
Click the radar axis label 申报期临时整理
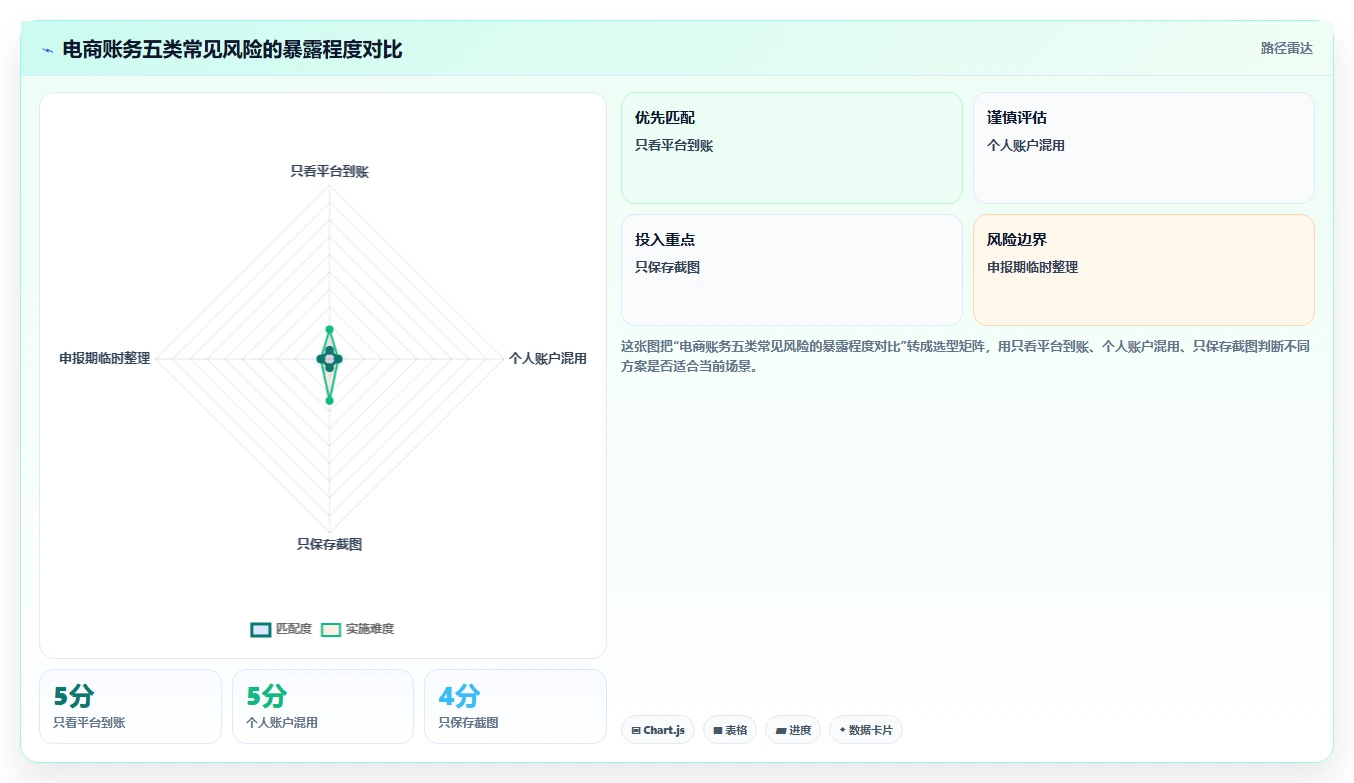105,358
